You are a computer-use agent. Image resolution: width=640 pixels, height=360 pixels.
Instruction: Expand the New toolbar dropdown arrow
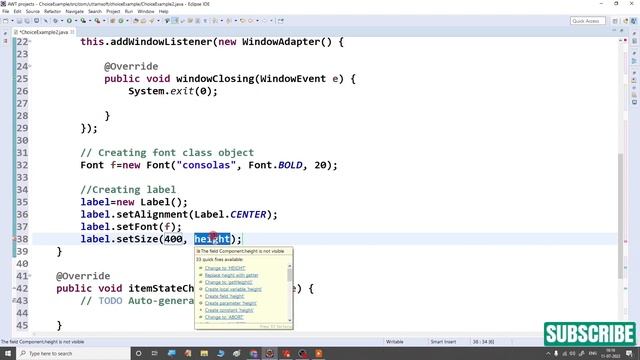click(12, 20)
